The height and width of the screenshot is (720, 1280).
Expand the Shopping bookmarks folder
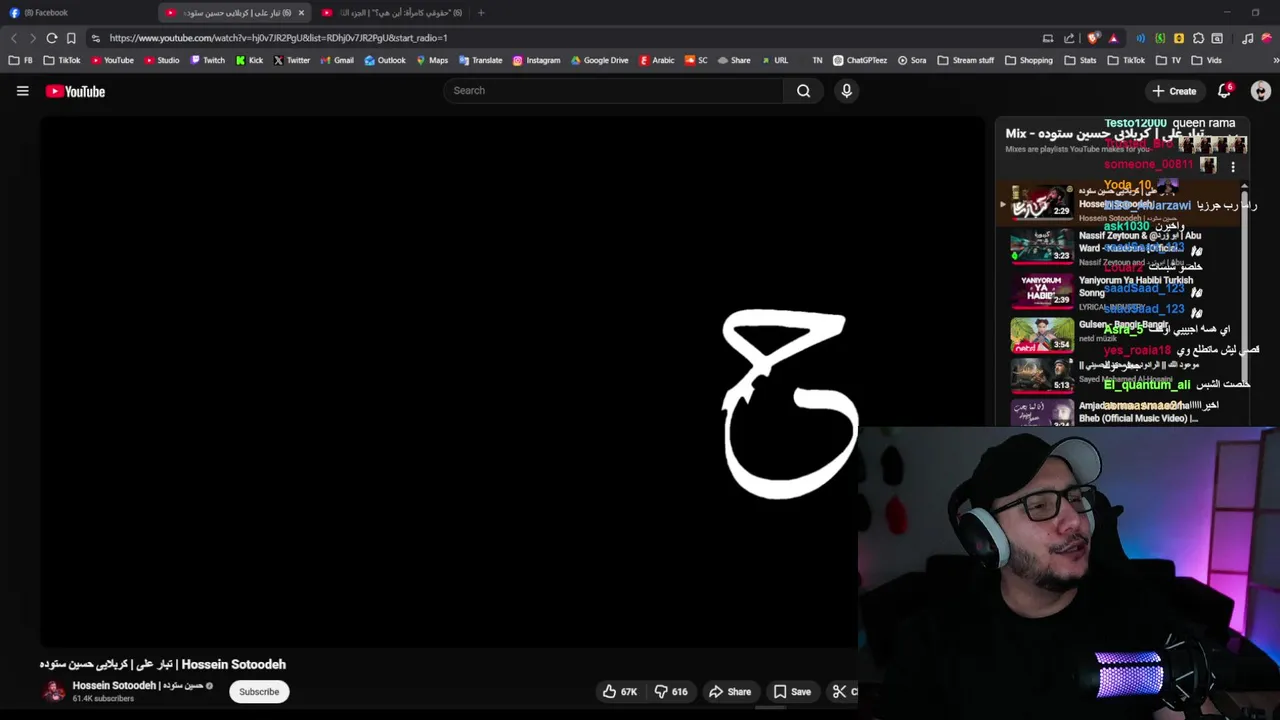(1028, 60)
